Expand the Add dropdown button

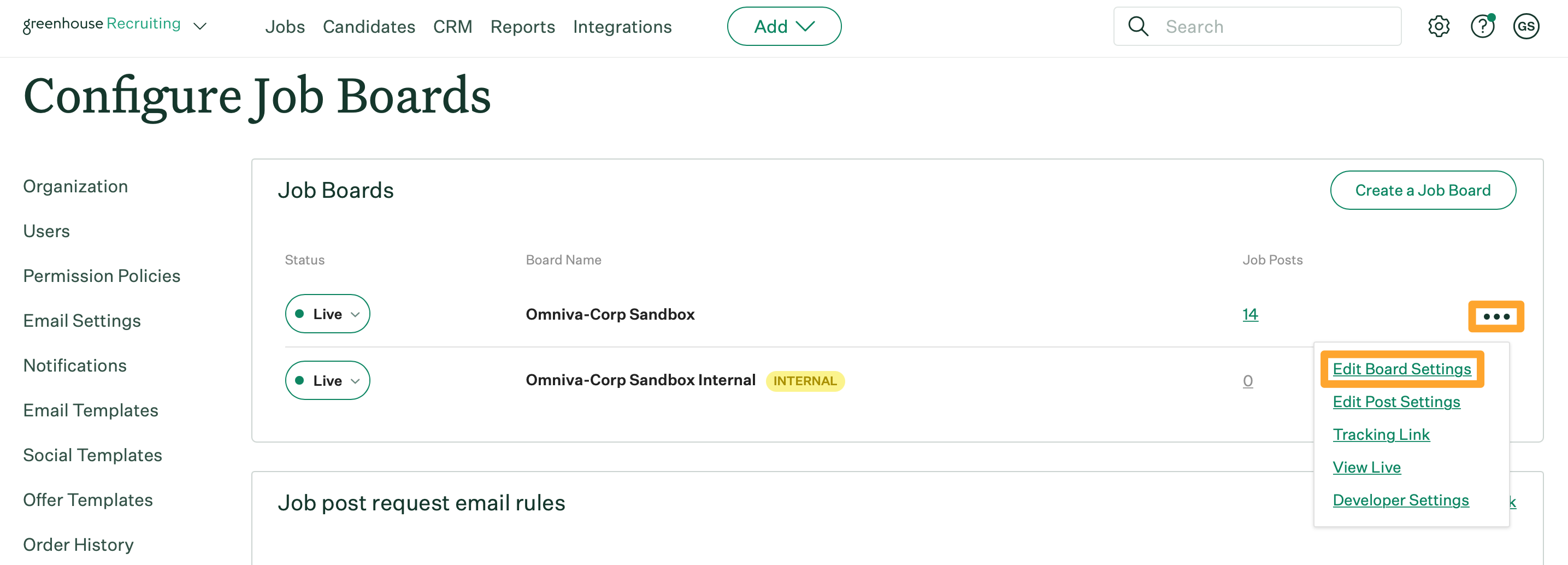(x=783, y=26)
